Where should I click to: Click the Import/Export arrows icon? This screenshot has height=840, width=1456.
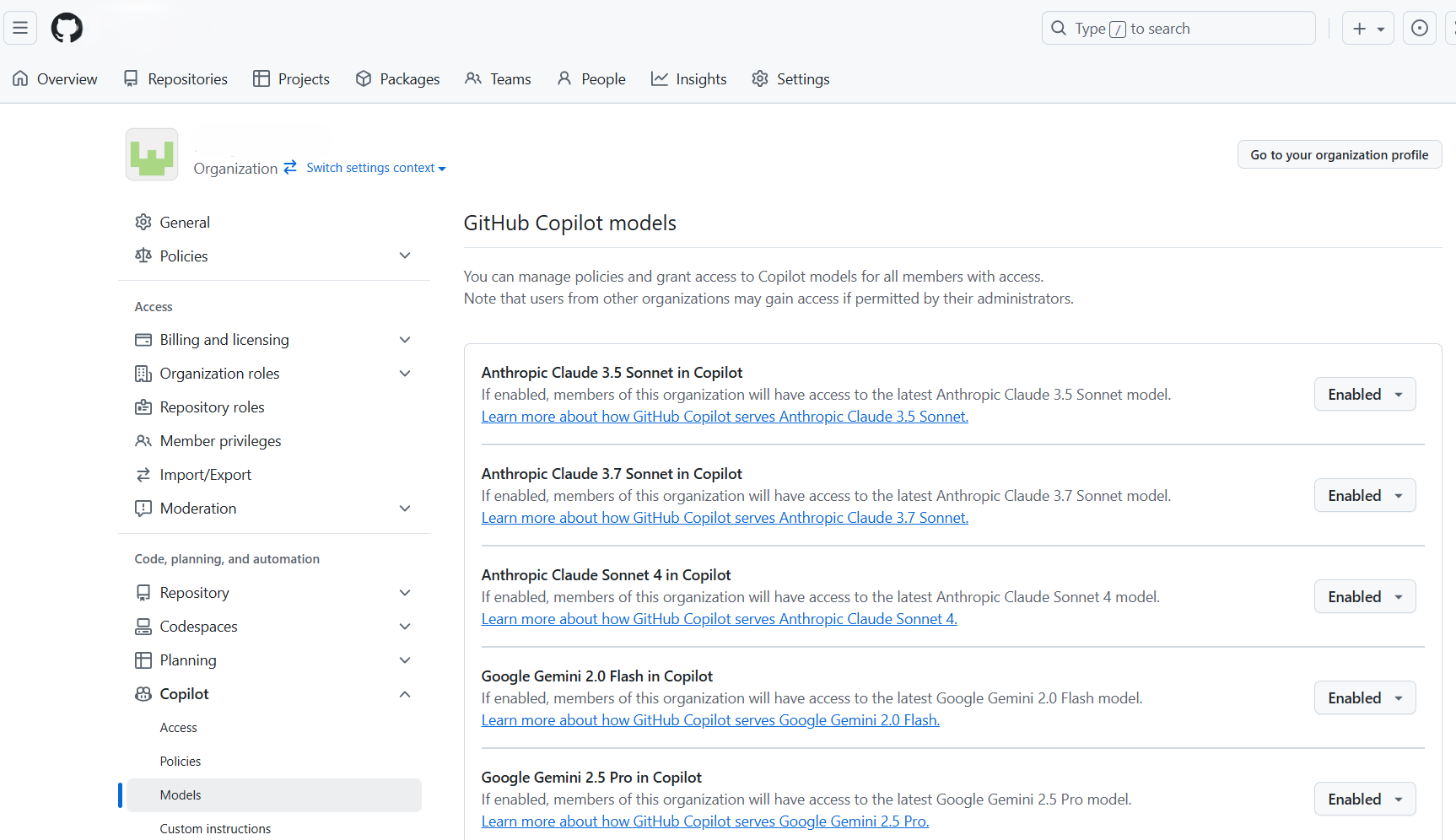143,475
